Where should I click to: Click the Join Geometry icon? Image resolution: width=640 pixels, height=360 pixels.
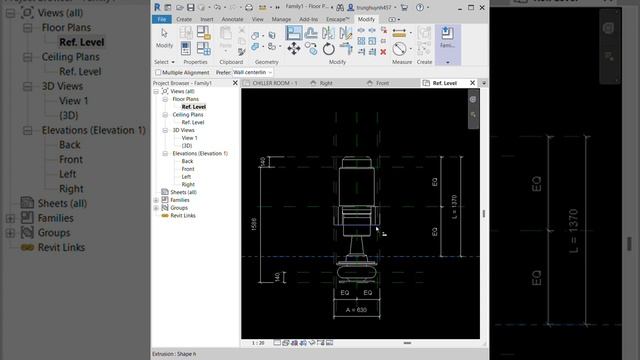click(x=255, y=47)
